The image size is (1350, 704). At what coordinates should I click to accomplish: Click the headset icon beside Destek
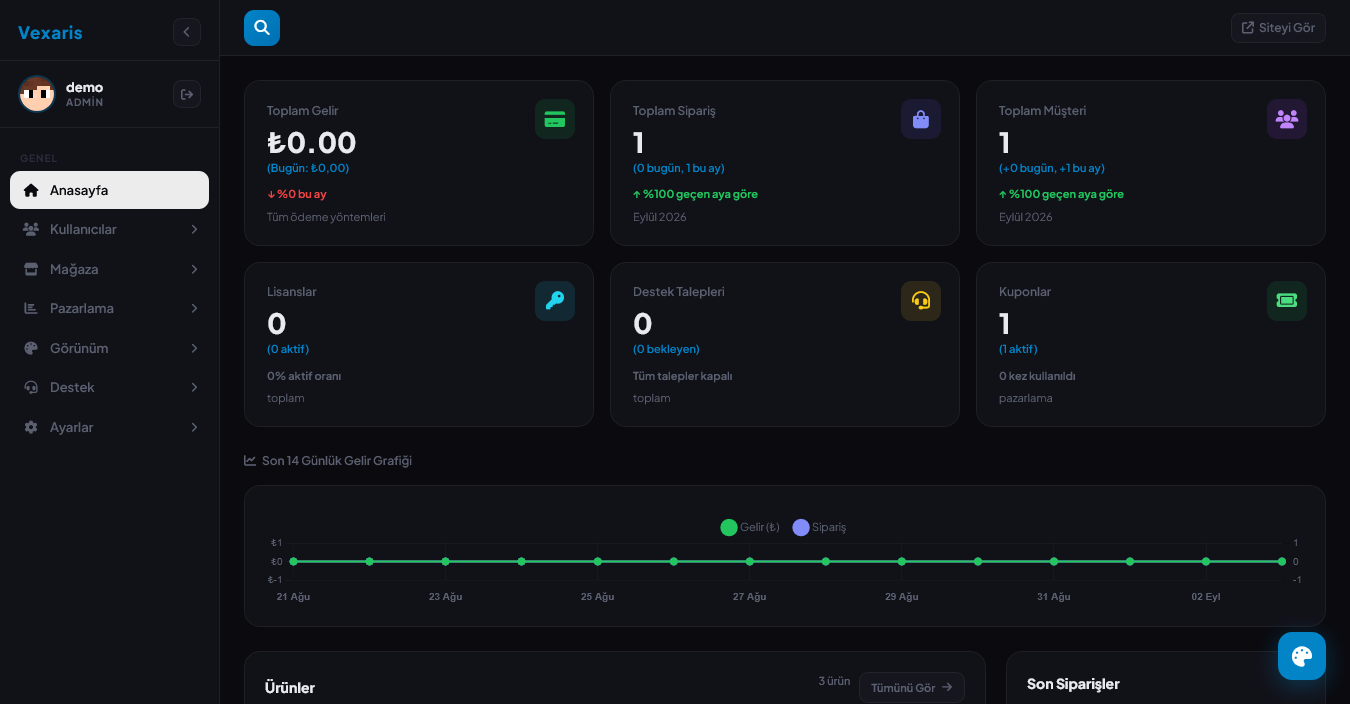(x=31, y=387)
